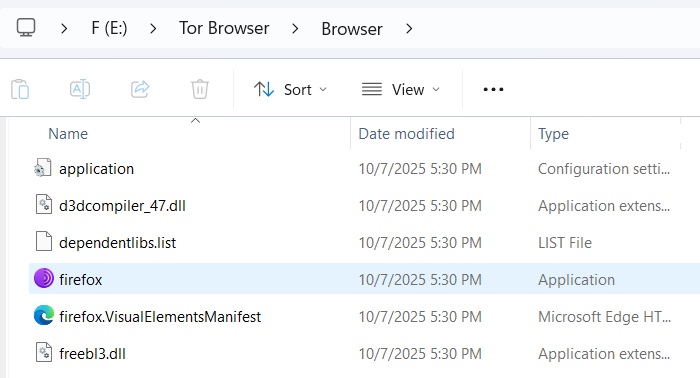Screen dimensions: 700x378
Task: Click date modified of firefox.VisualElementsManifest row
Action: coord(420,317)
